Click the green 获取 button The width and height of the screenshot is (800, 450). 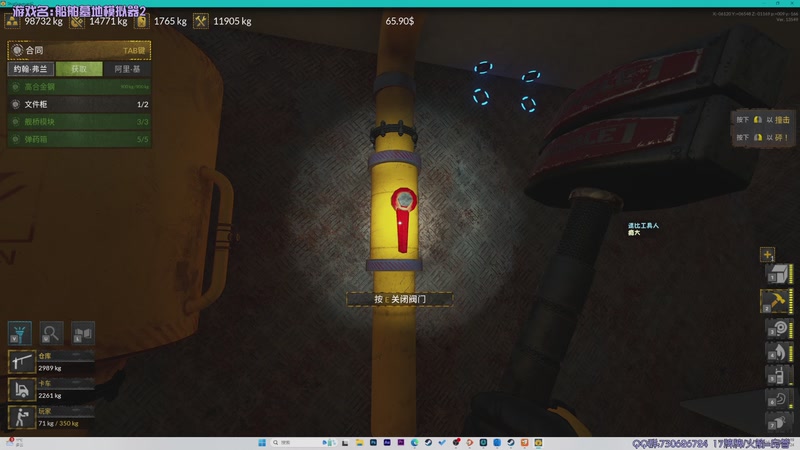[79, 69]
